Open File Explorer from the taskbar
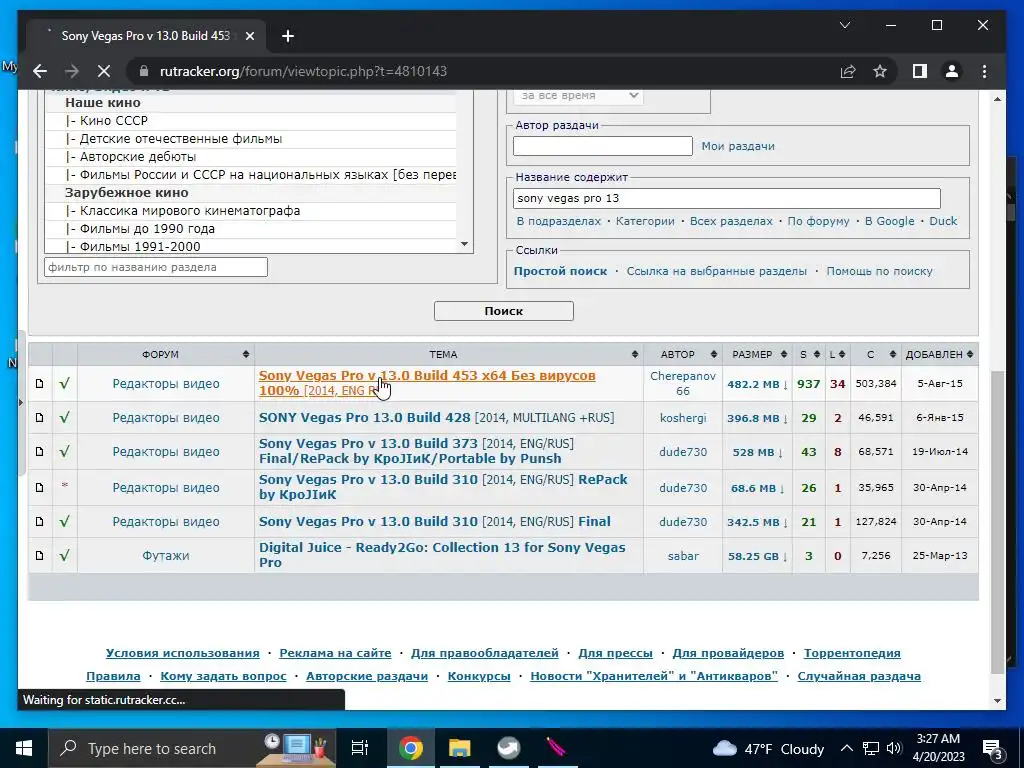Viewport: 1024px width, 768px height. 459,748
